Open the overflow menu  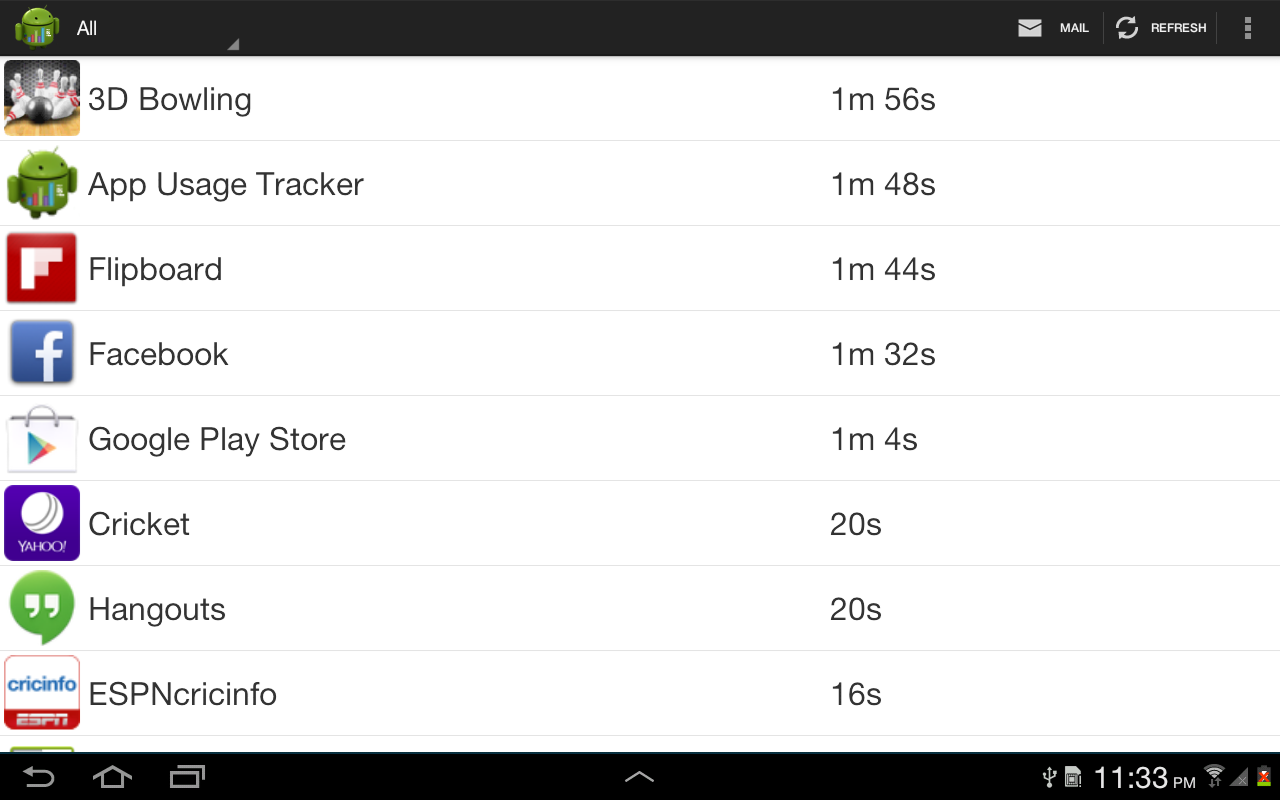1248,27
